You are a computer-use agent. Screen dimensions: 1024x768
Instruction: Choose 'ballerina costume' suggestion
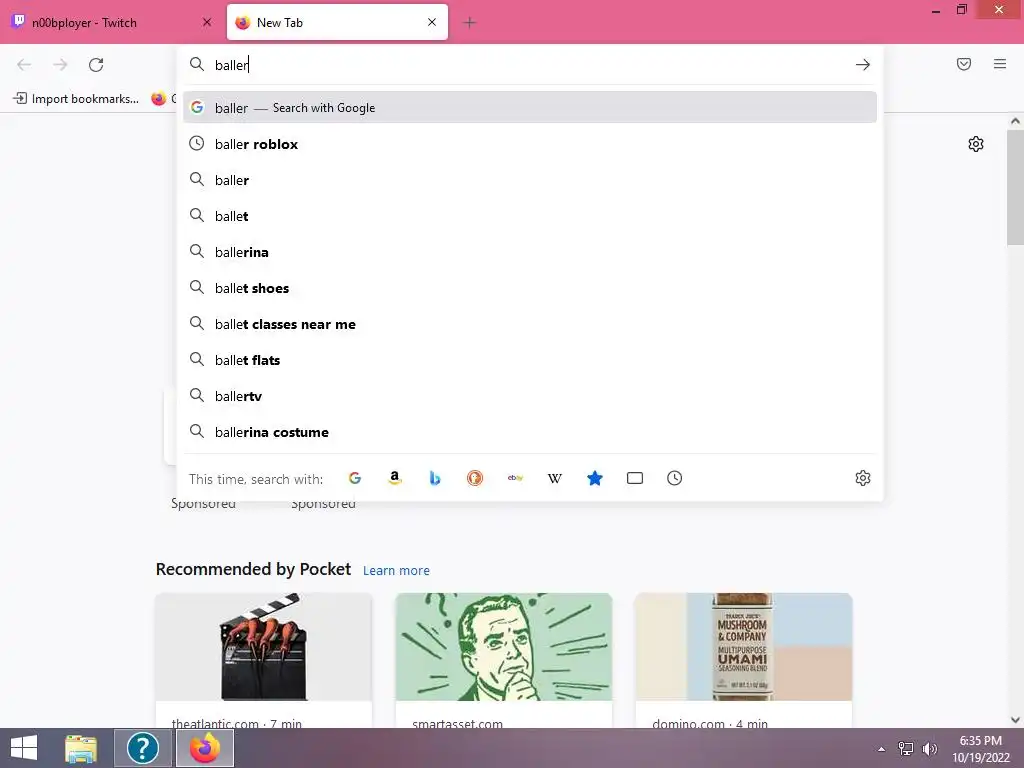(530, 432)
